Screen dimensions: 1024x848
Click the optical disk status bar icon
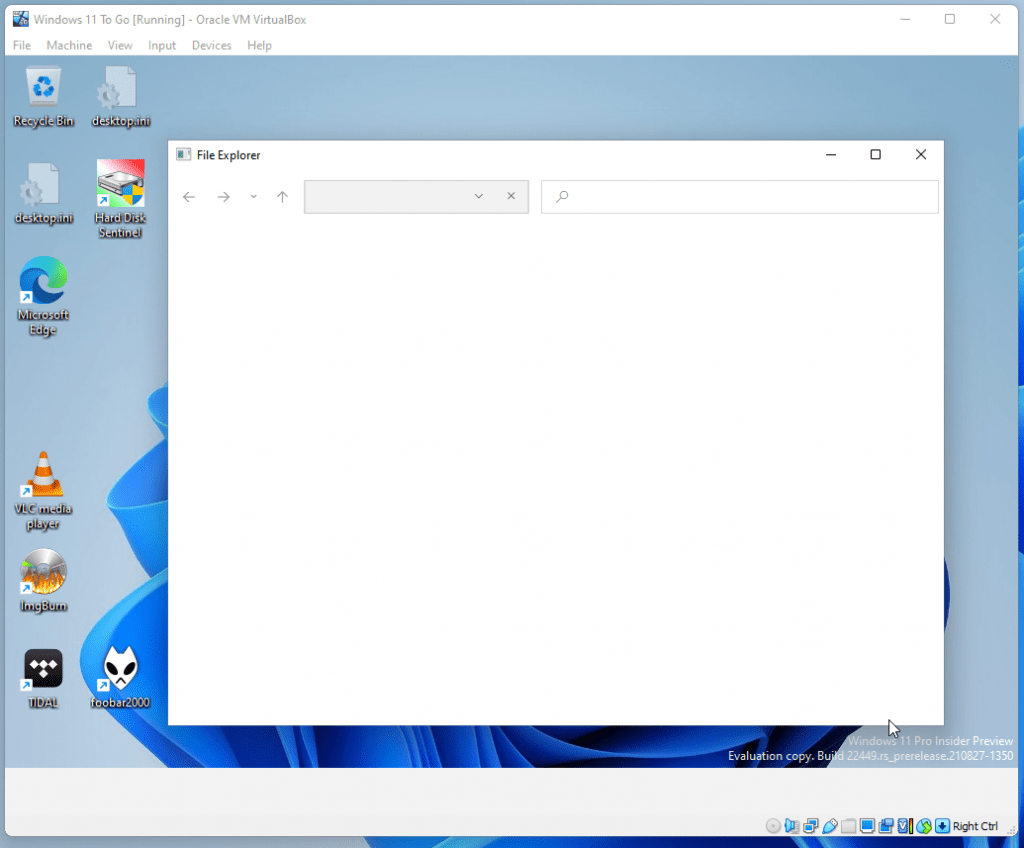point(773,826)
